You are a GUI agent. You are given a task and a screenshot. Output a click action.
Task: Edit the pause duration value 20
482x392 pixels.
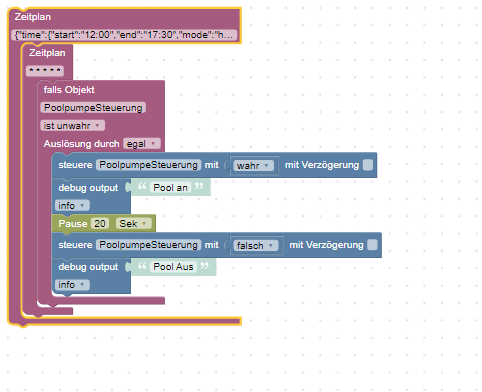(x=100, y=223)
